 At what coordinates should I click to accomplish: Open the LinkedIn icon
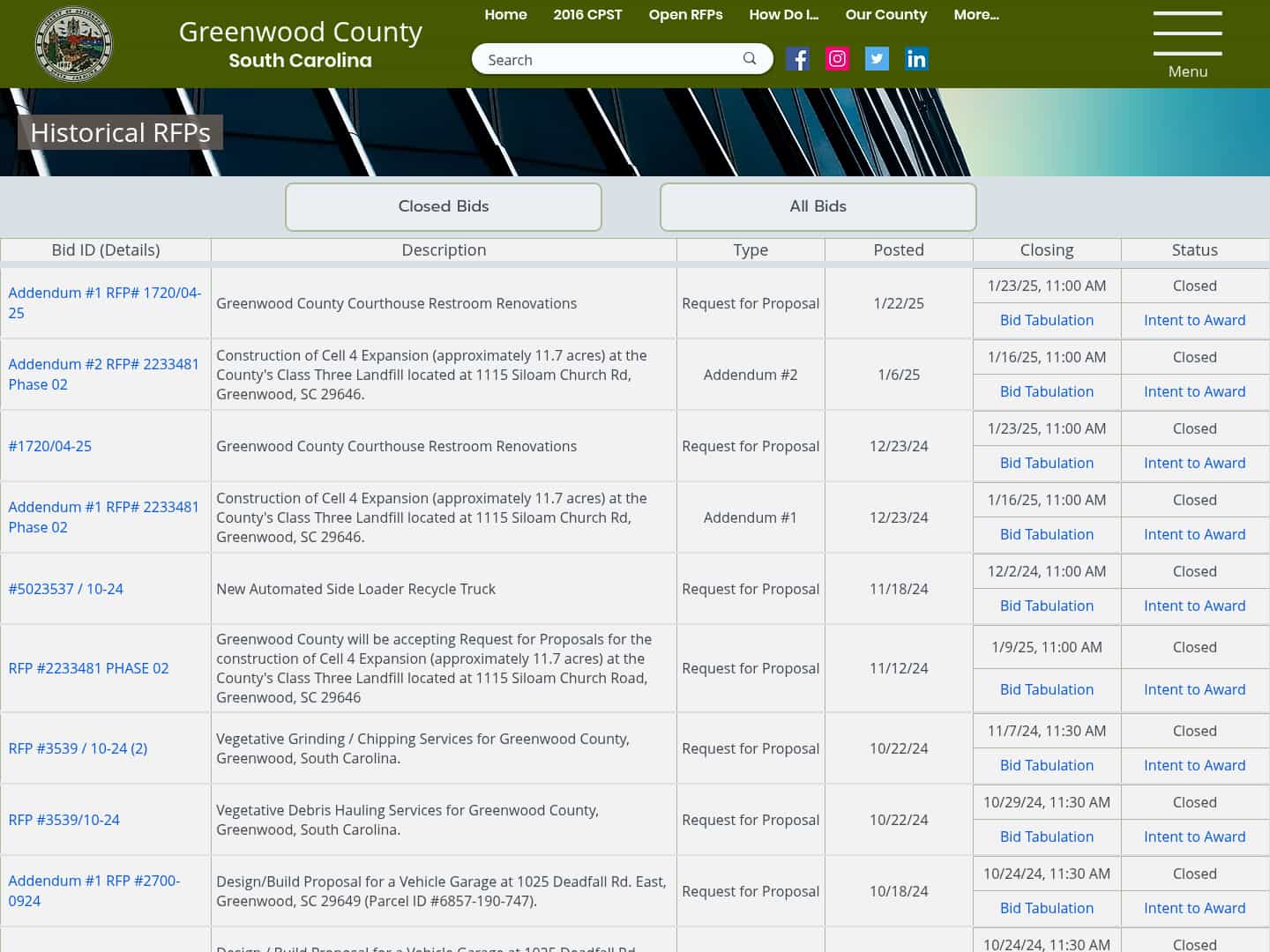click(916, 58)
